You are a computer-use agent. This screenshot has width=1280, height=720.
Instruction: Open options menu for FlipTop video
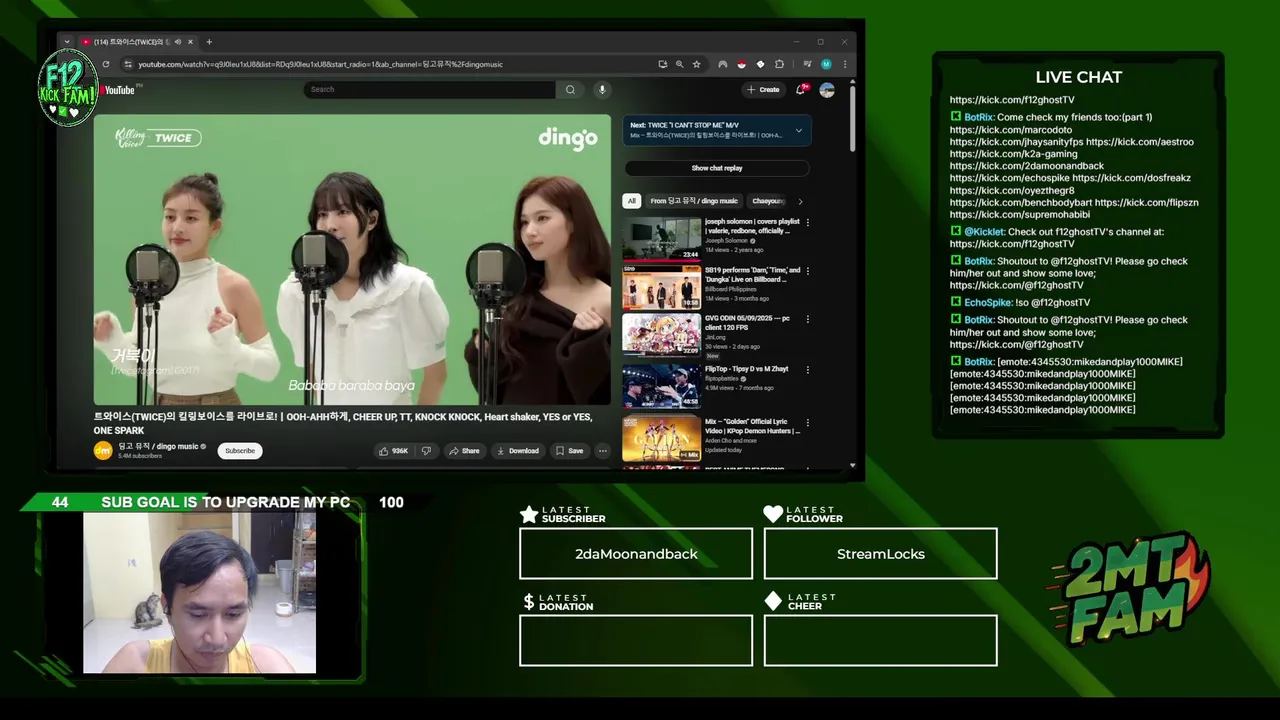click(808, 370)
